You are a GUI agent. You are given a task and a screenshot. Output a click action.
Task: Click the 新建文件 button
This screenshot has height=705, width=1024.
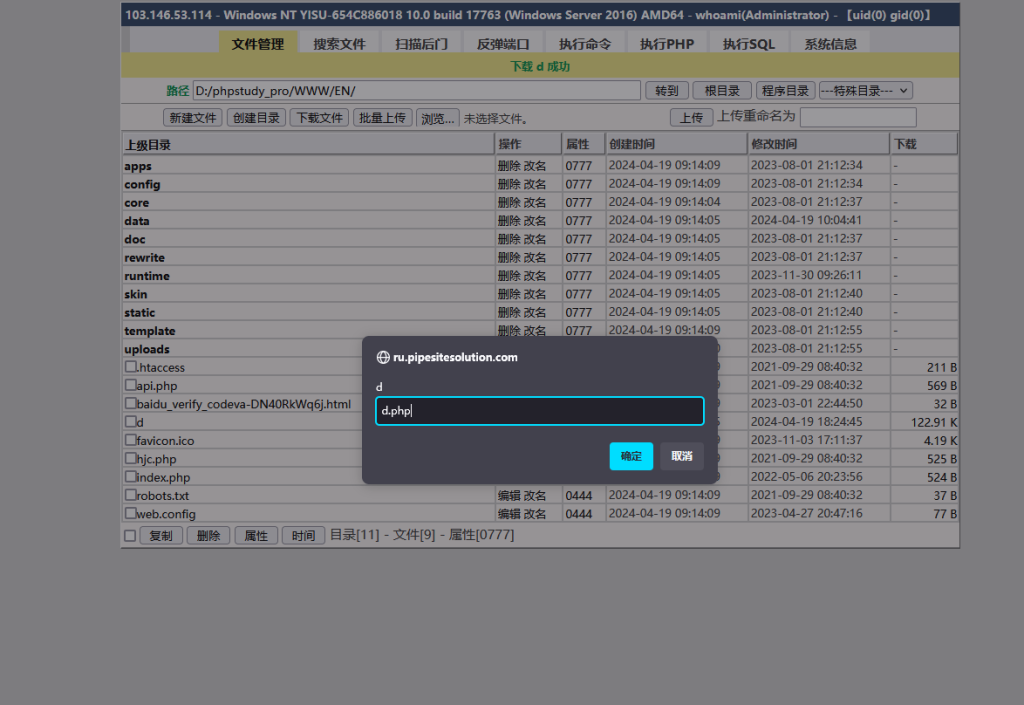tap(192, 118)
